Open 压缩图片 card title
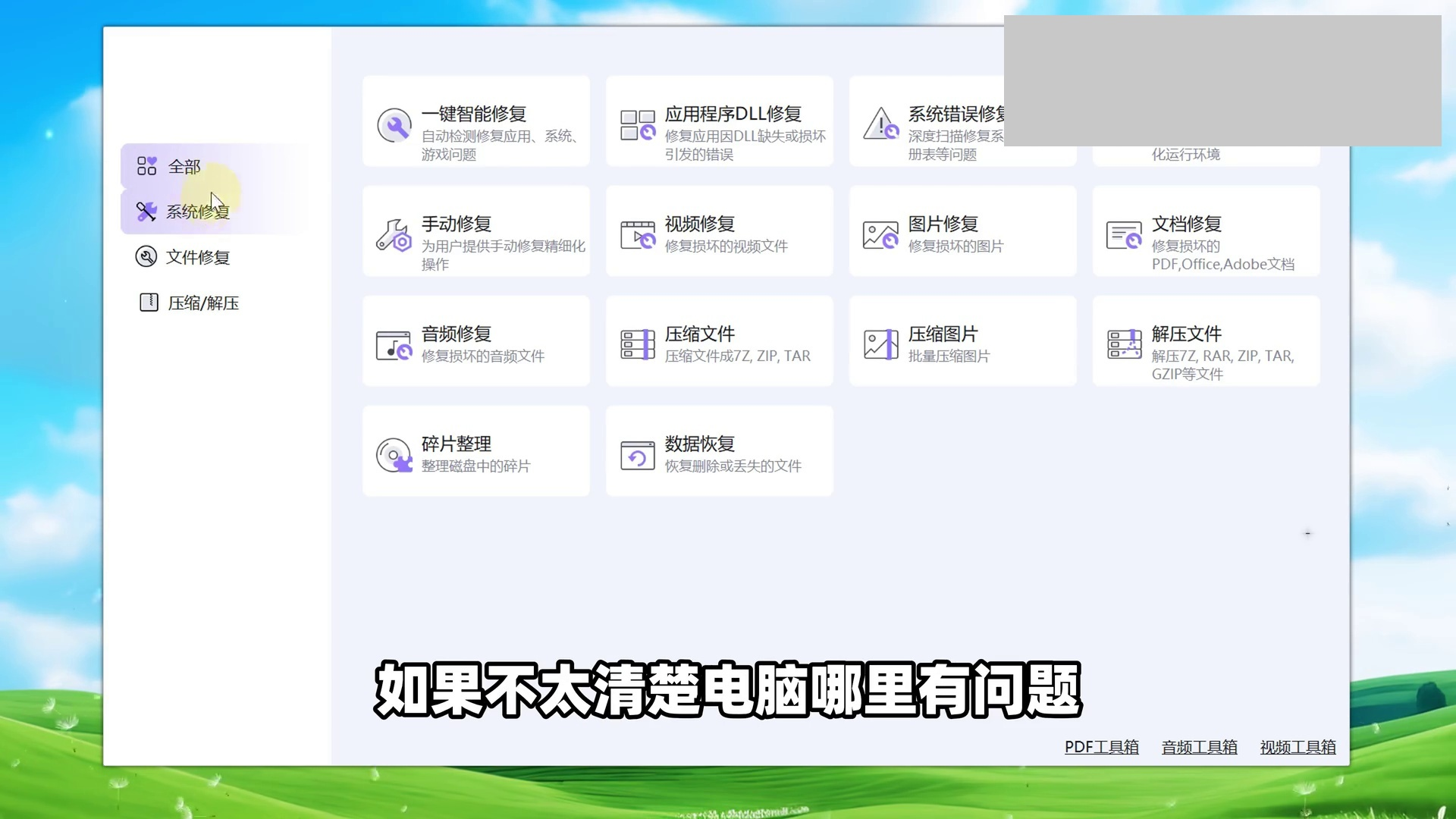This screenshot has height=819, width=1456. pyautogui.click(x=943, y=334)
